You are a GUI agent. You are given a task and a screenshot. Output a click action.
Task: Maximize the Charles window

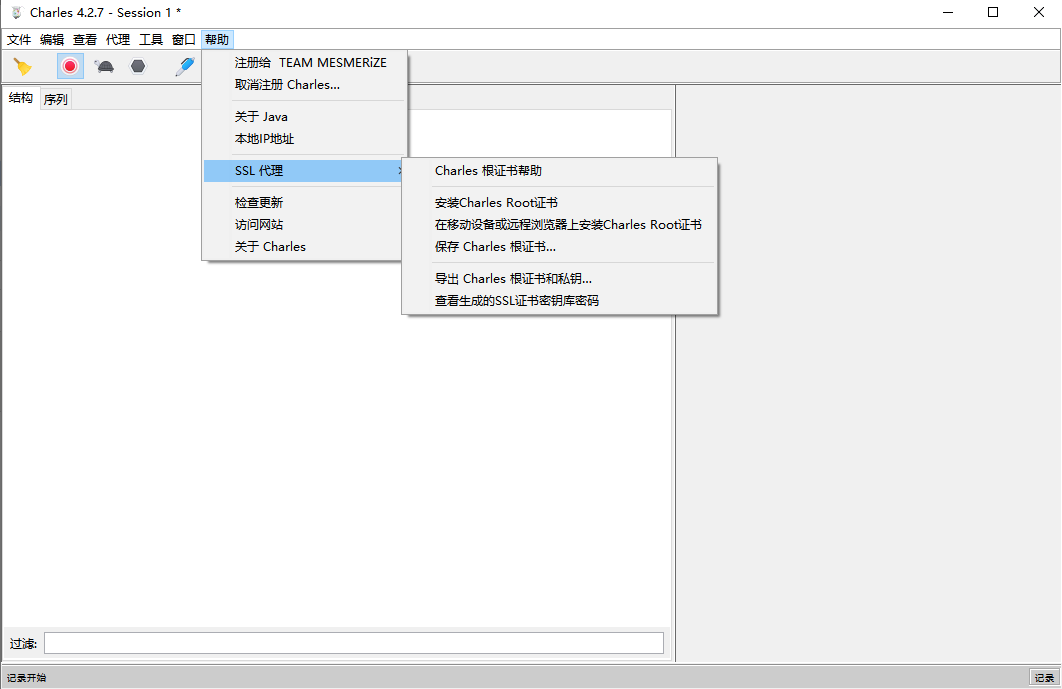pos(993,12)
